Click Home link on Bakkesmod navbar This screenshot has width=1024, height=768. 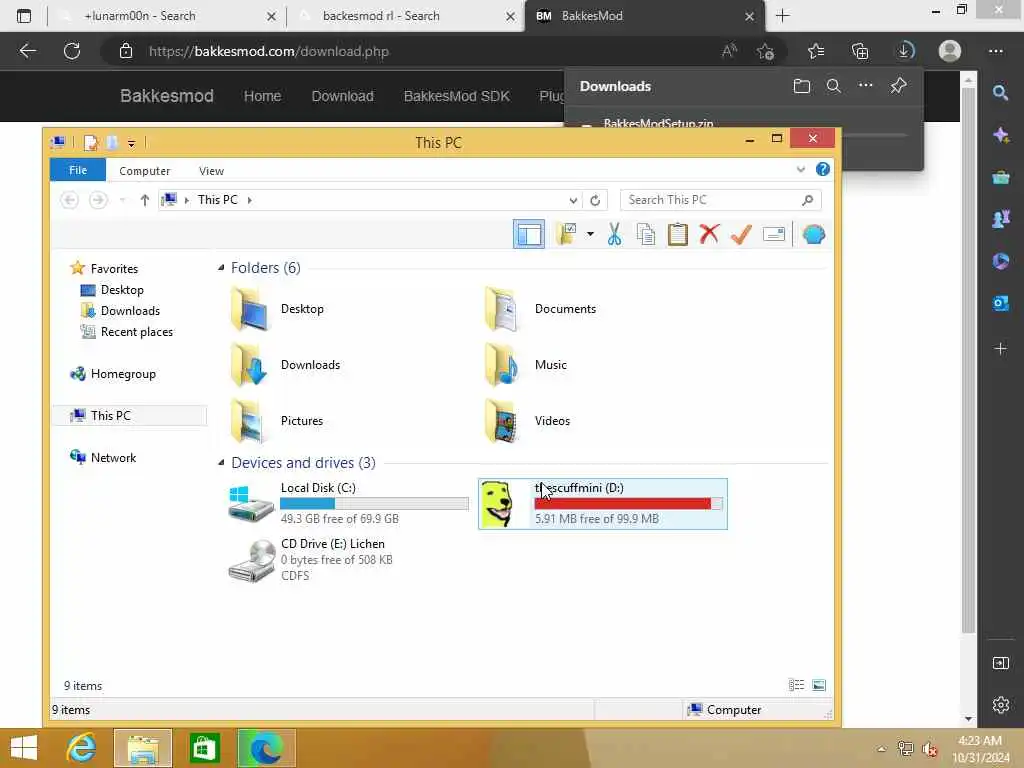tap(263, 96)
